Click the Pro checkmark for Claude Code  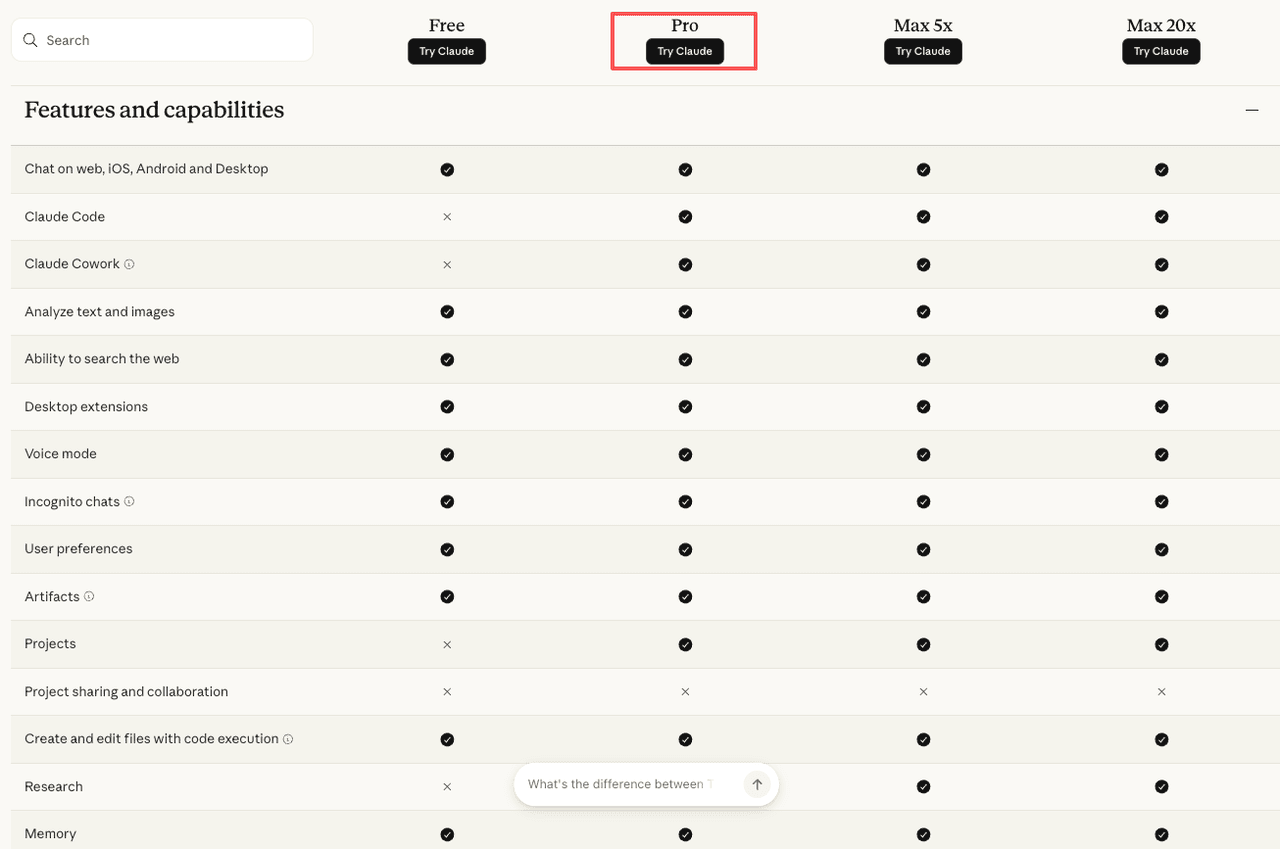pyautogui.click(x=685, y=216)
